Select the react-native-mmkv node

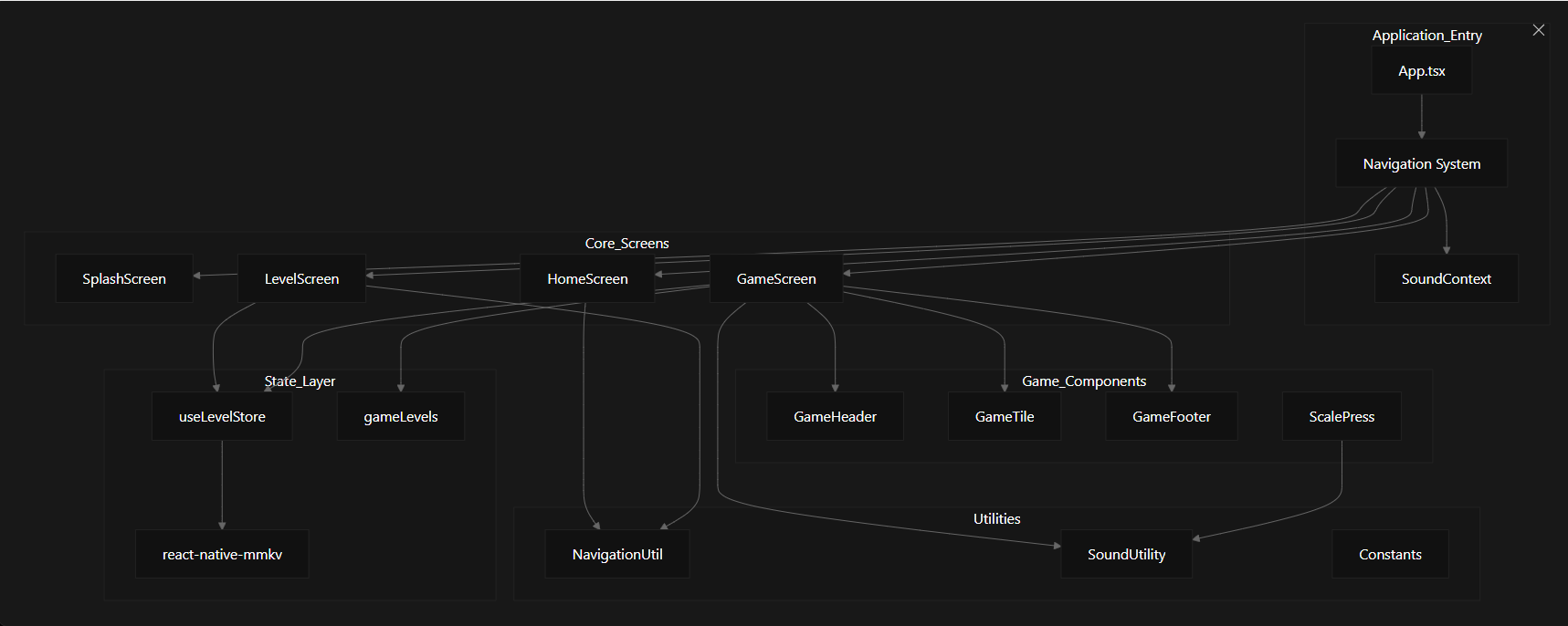click(222, 555)
